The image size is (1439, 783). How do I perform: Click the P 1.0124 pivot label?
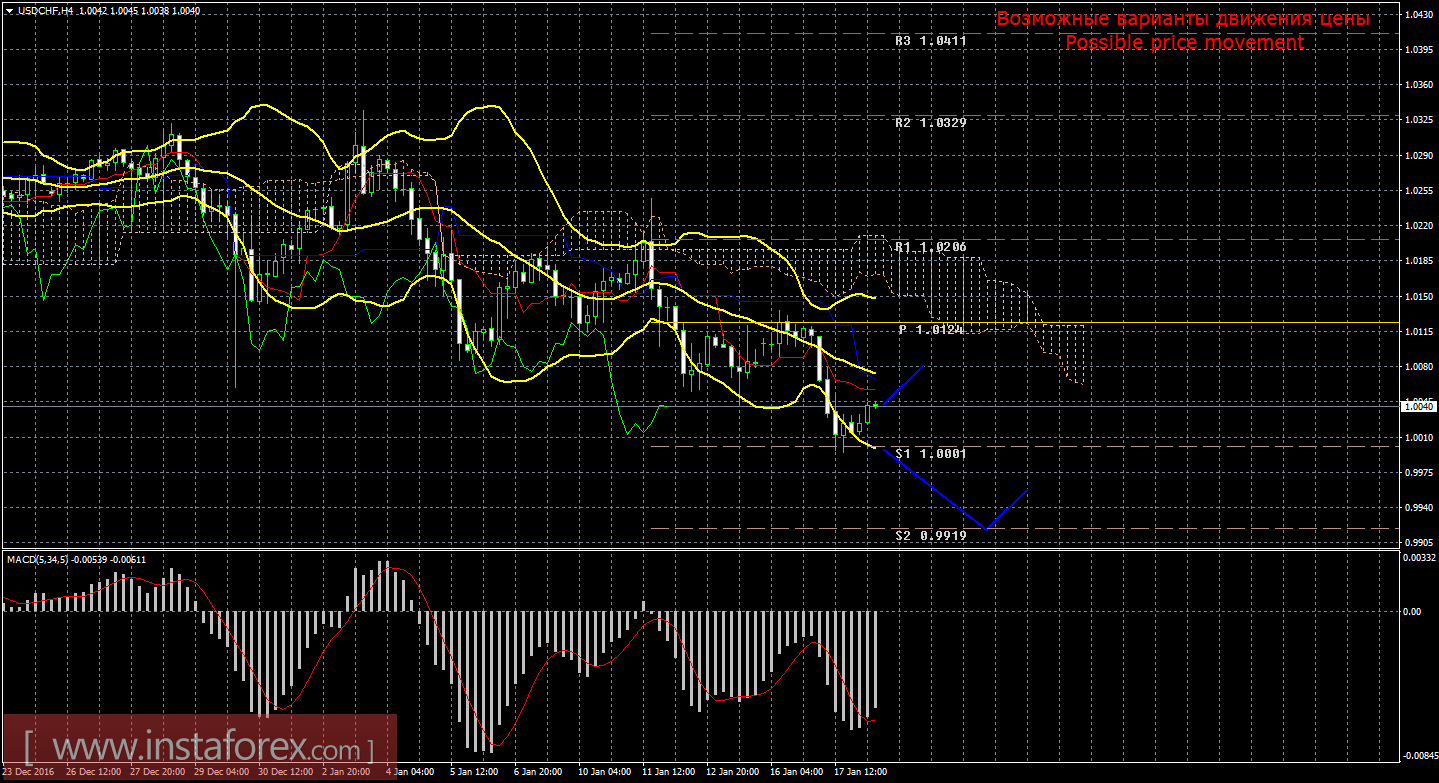[x=930, y=329]
